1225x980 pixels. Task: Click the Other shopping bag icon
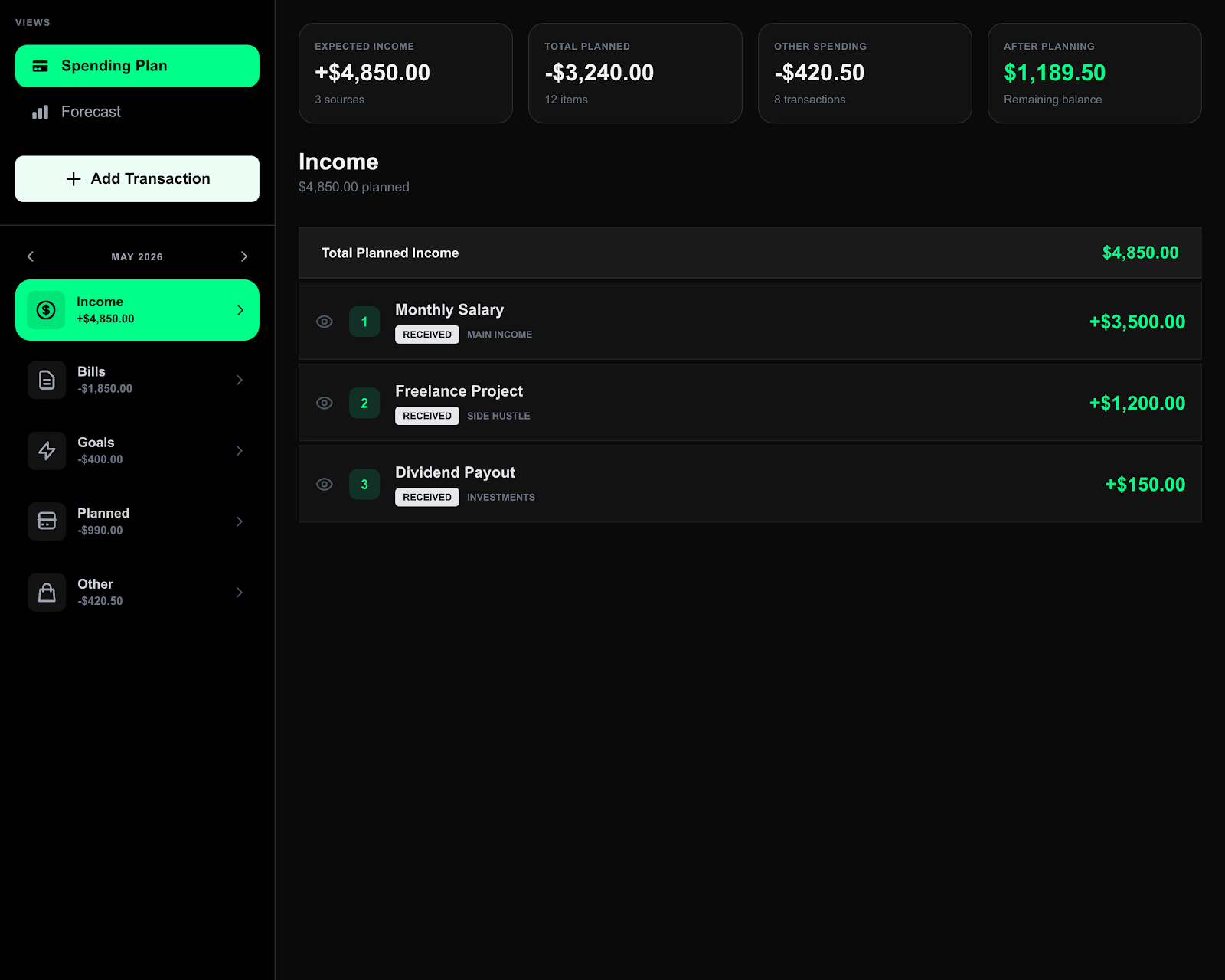[x=47, y=593]
